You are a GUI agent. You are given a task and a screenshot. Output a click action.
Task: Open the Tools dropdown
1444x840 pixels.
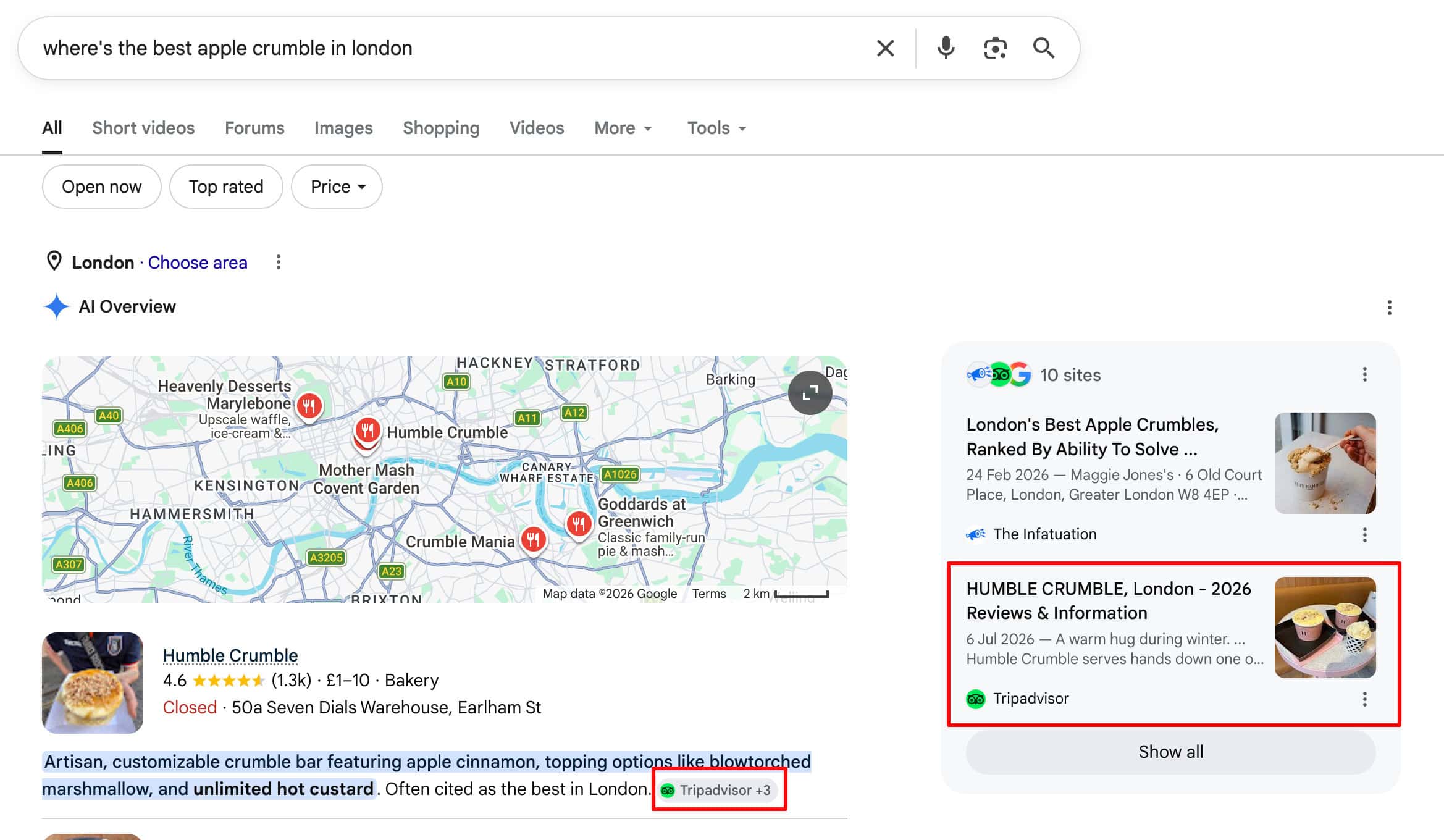pyautogui.click(x=717, y=128)
